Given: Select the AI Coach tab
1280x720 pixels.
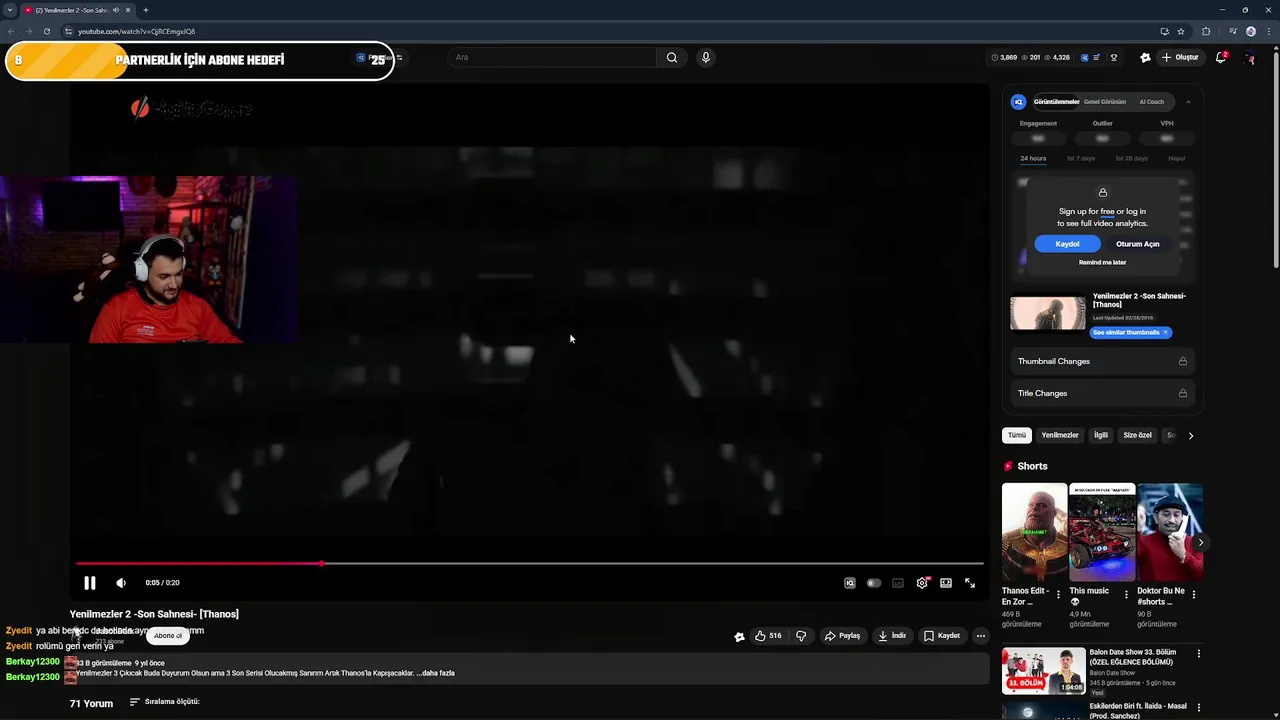Looking at the screenshot, I should (x=1152, y=102).
